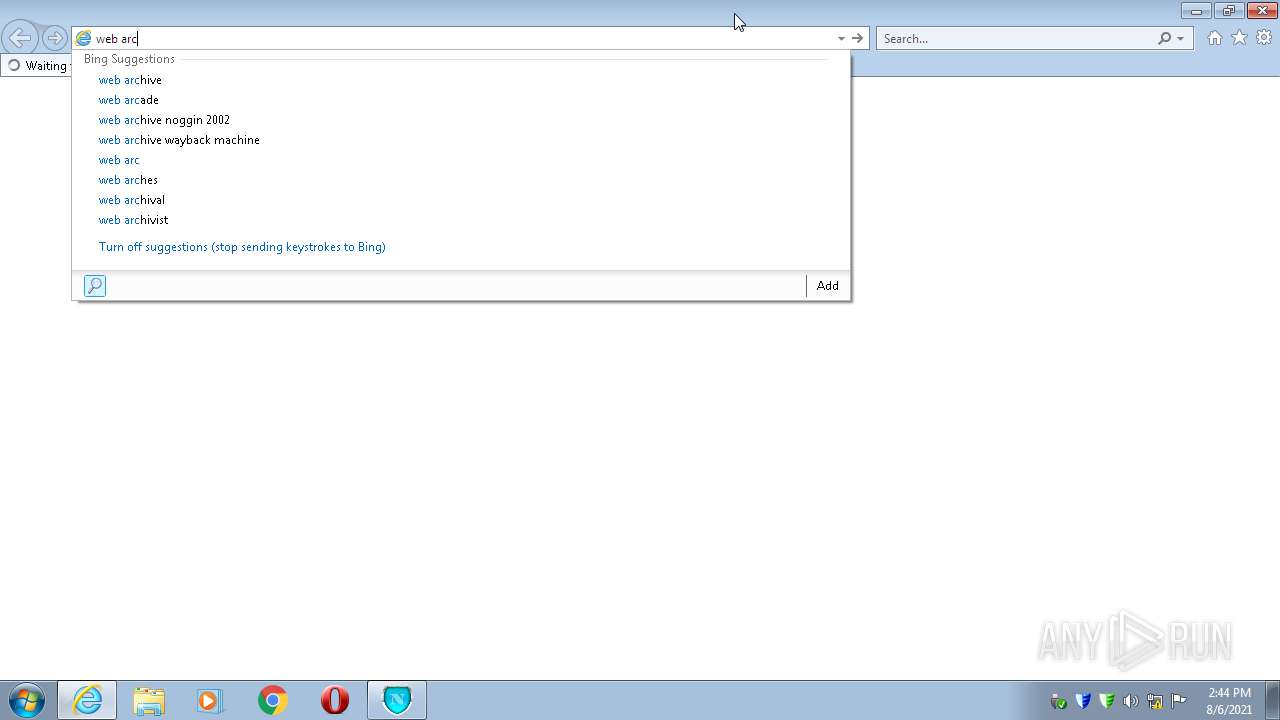Close the Internet Explorer window
1280x720 pixels.
pyautogui.click(x=1262, y=11)
